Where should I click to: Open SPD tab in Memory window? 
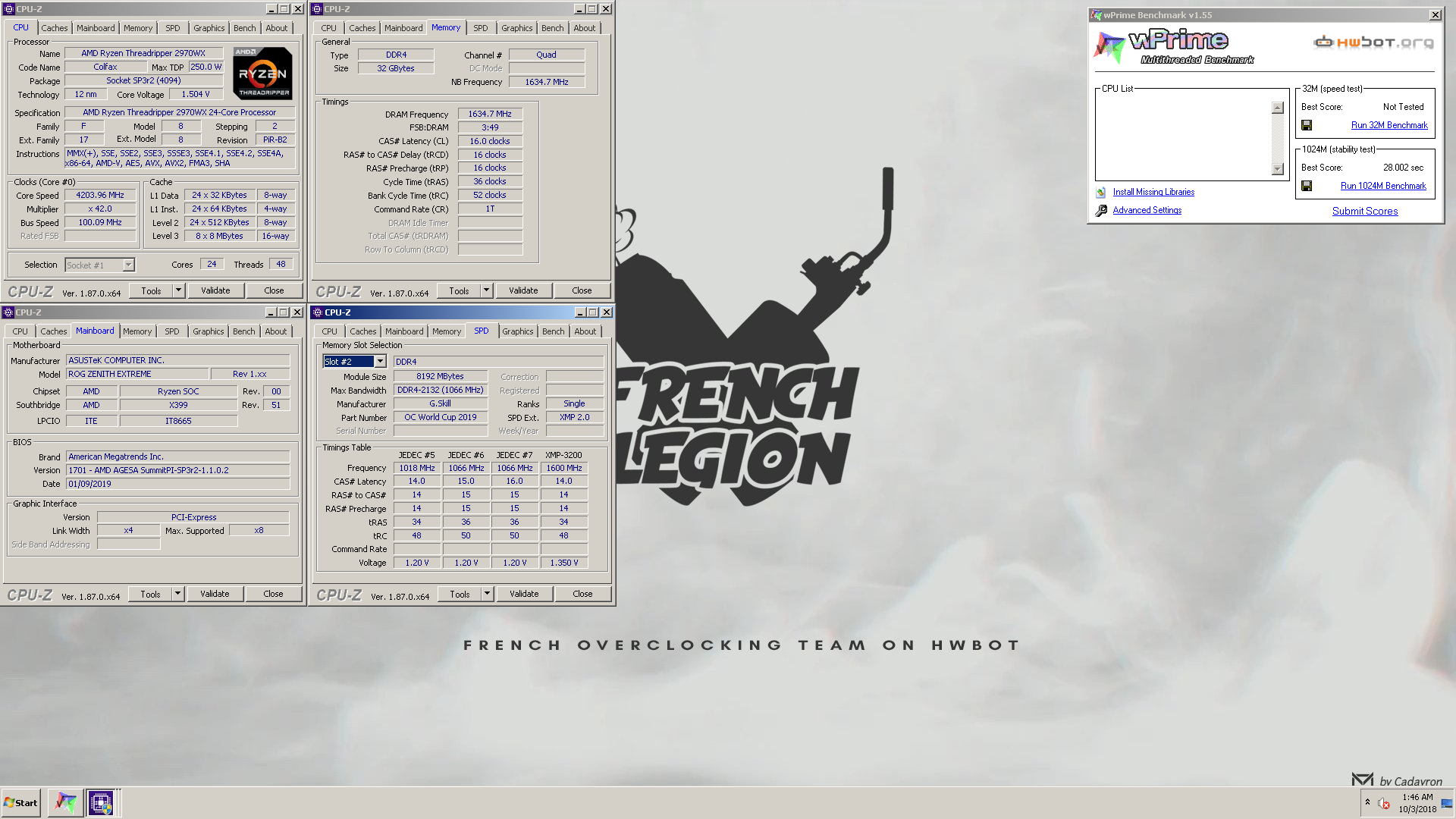(481, 28)
